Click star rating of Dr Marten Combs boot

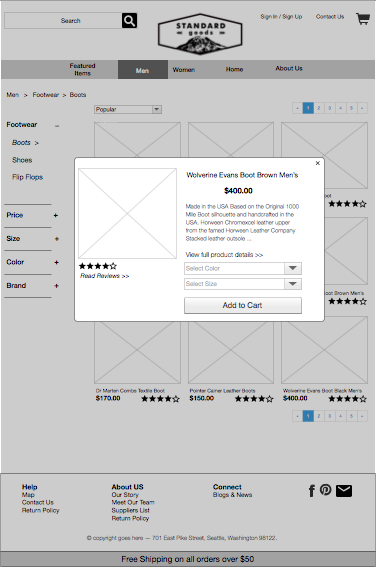click(160, 399)
